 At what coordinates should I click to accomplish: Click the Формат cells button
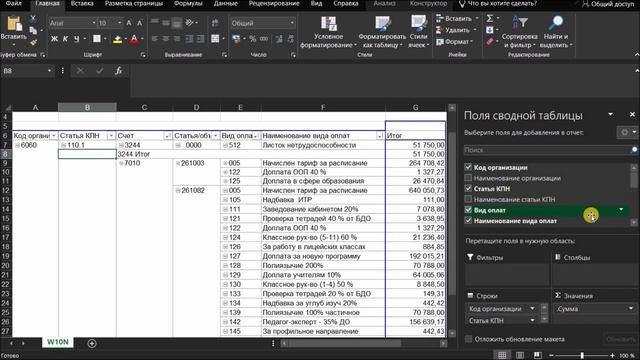(453, 42)
